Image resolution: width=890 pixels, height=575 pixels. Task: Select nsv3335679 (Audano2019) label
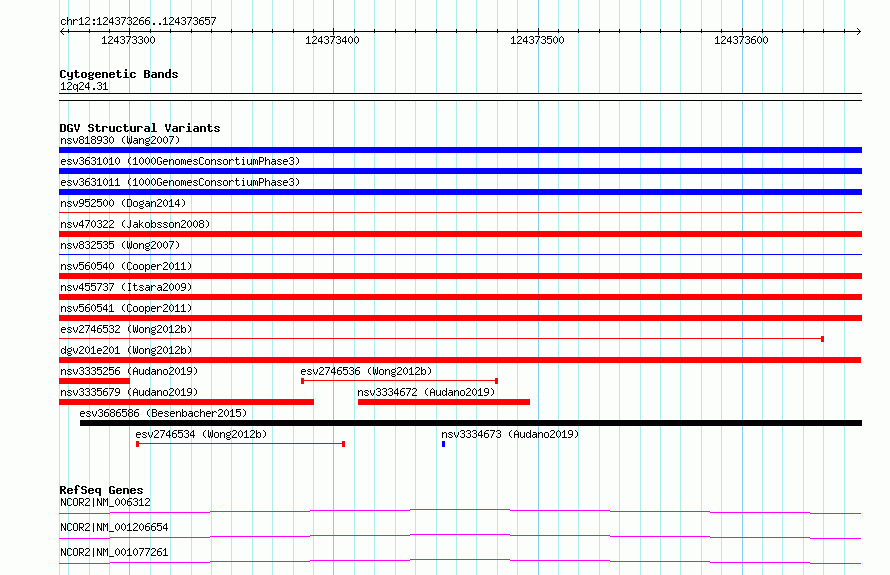[x=129, y=392]
